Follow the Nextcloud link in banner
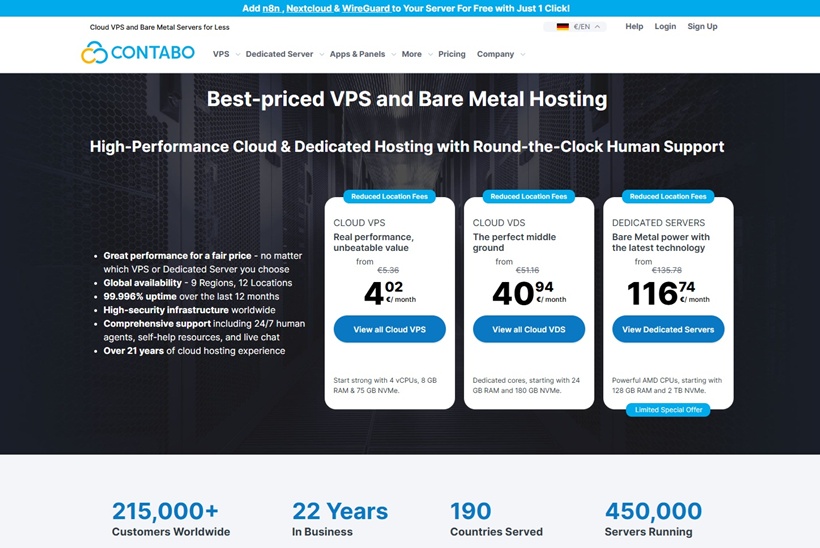Screen dimensions: 820x548 [309, 8]
